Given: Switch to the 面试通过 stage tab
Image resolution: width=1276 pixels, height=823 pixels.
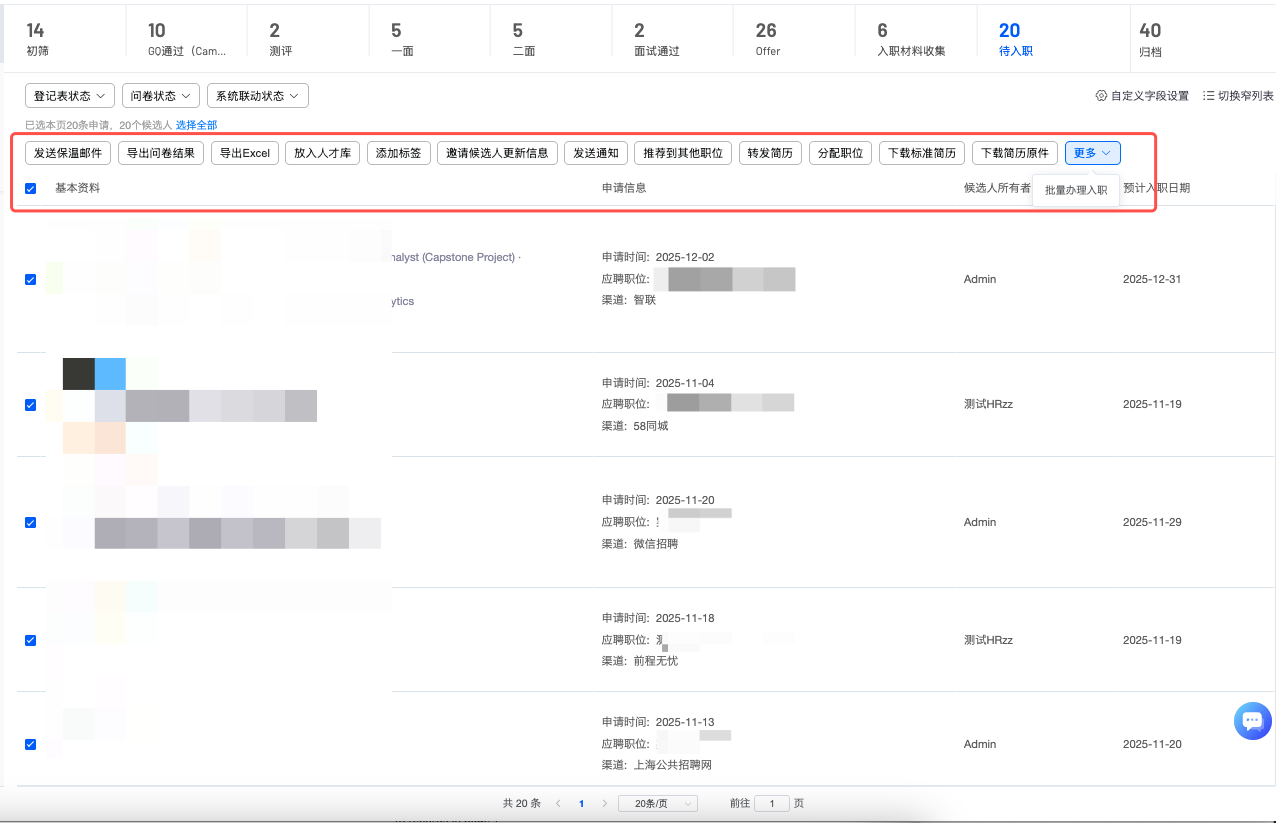Looking at the screenshot, I should pos(672,39).
